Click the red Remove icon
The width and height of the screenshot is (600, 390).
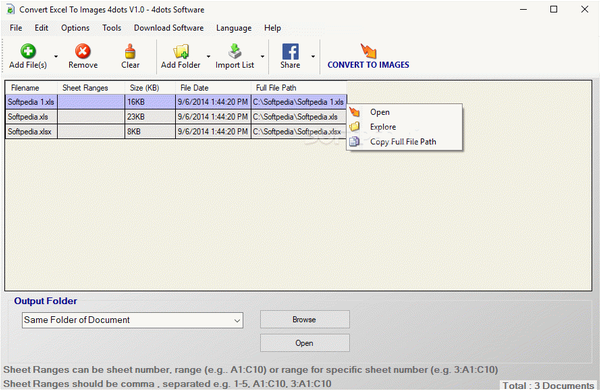(x=83, y=51)
